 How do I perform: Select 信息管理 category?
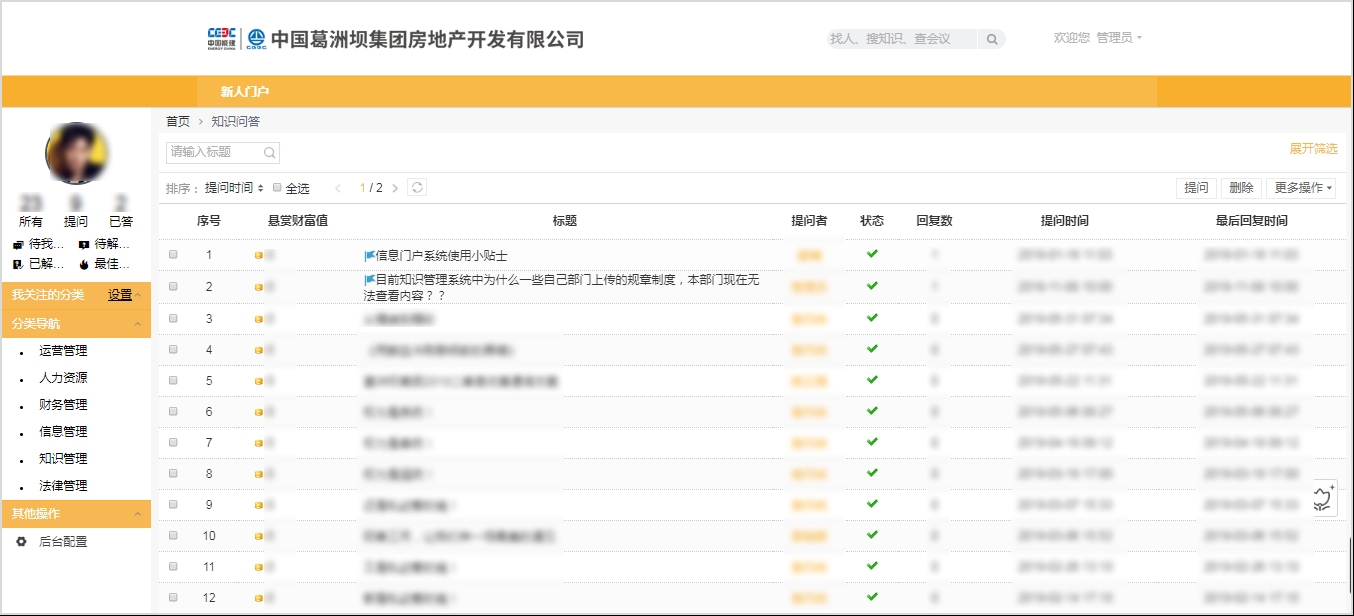click(x=63, y=432)
